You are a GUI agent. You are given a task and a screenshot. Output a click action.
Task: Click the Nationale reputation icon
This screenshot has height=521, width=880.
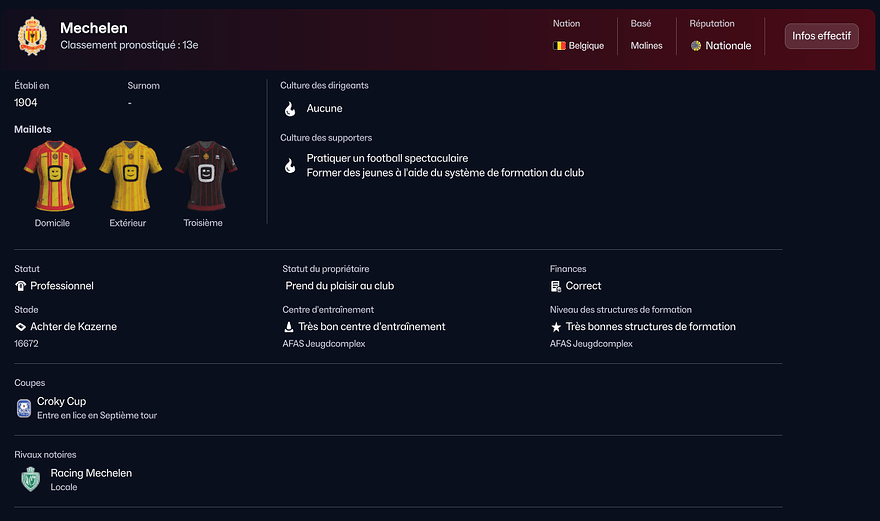(x=696, y=46)
